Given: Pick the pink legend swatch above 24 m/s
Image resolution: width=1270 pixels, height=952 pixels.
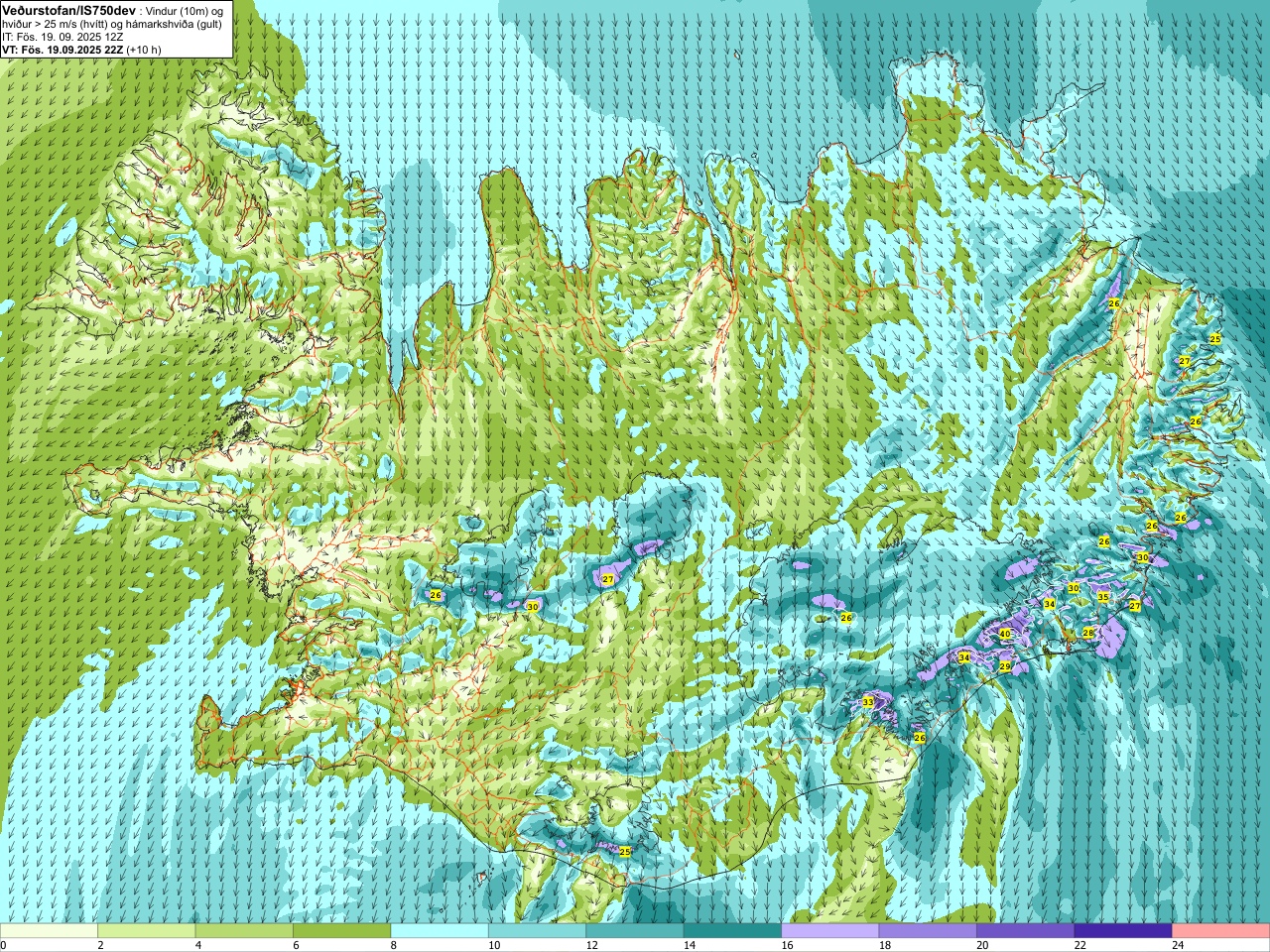Looking at the screenshot, I should coord(1221,931).
